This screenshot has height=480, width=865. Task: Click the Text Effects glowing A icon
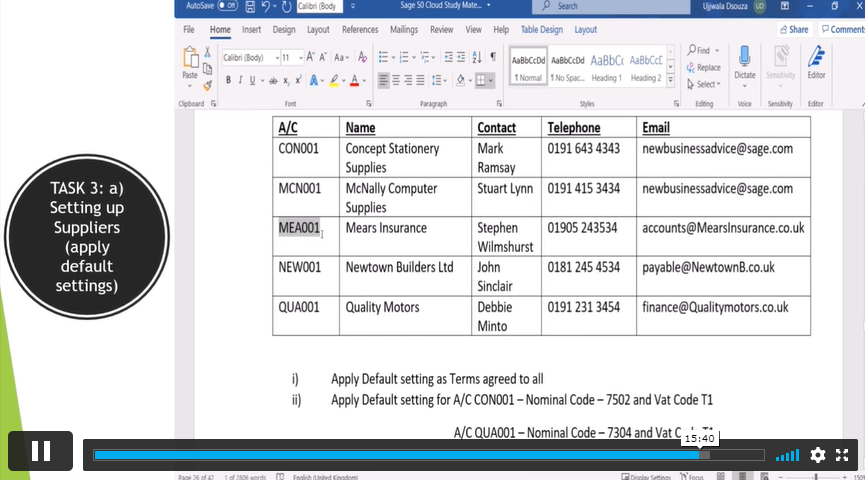coord(313,81)
